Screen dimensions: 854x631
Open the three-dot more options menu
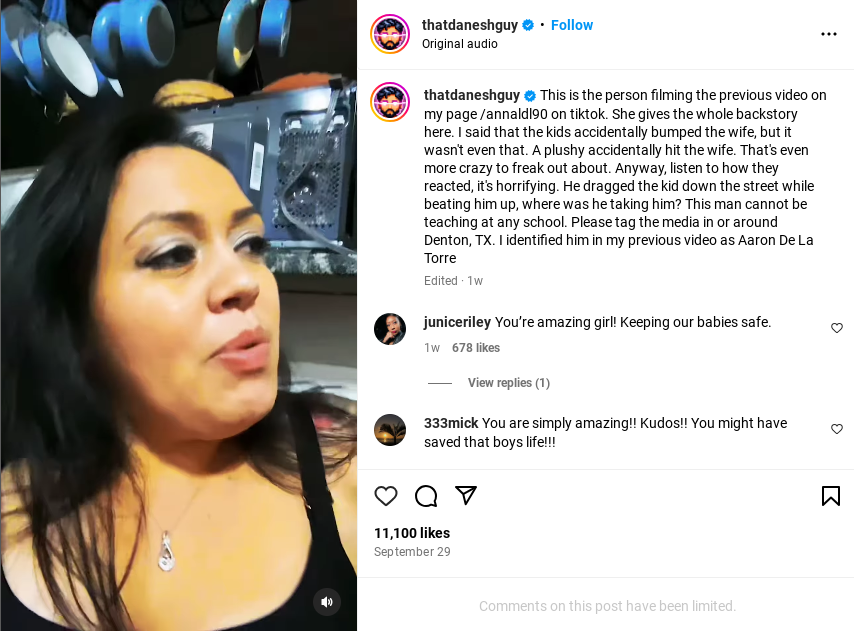click(x=828, y=34)
